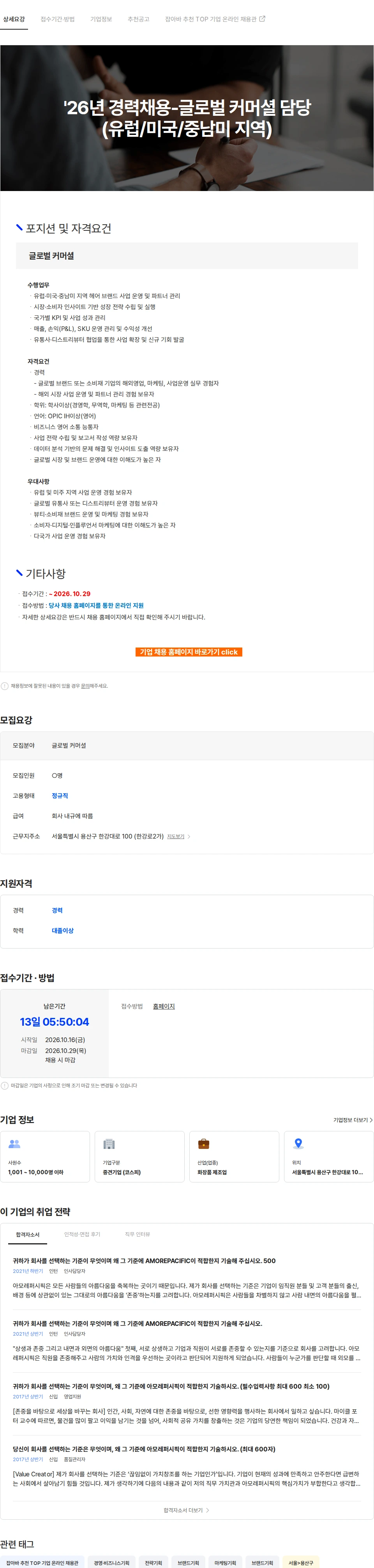Click the 대졸이상 education requirement

click(x=63, y=930)
